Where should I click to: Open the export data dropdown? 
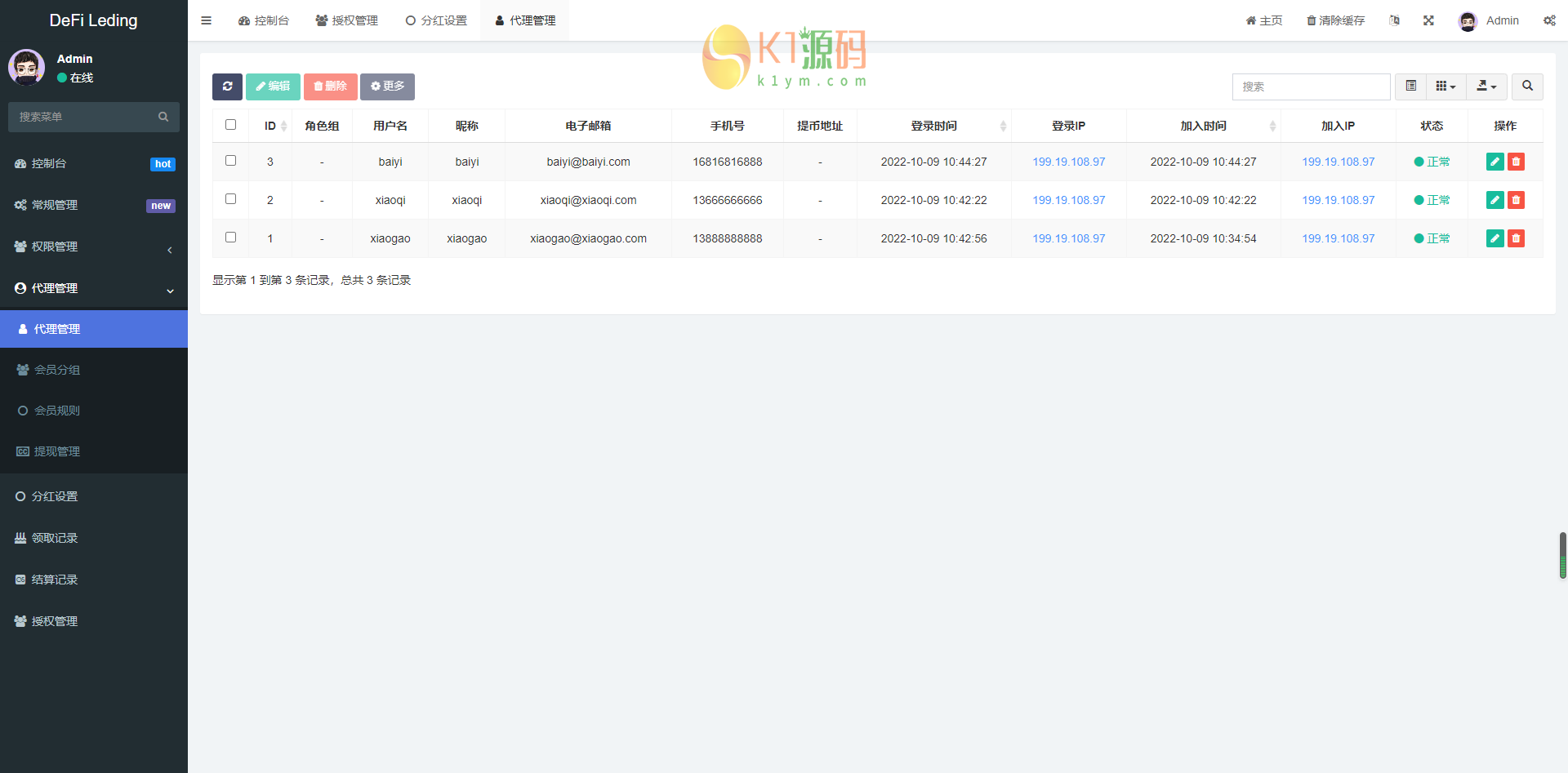1486,87
